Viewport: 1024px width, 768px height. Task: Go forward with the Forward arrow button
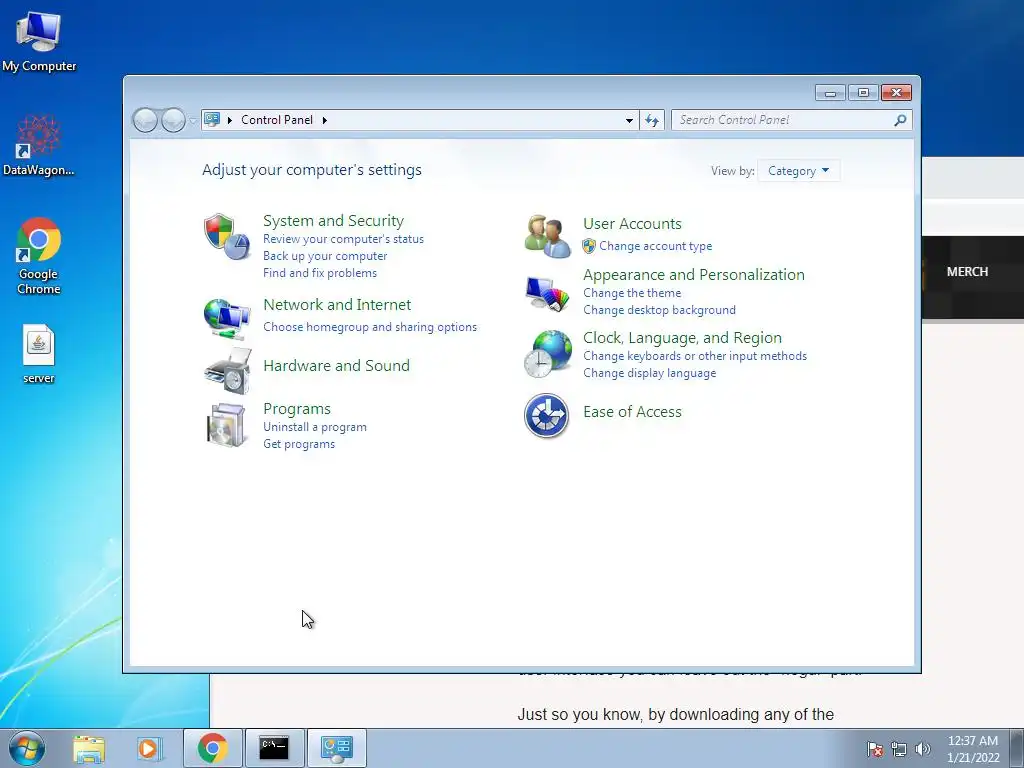point(173,120)
